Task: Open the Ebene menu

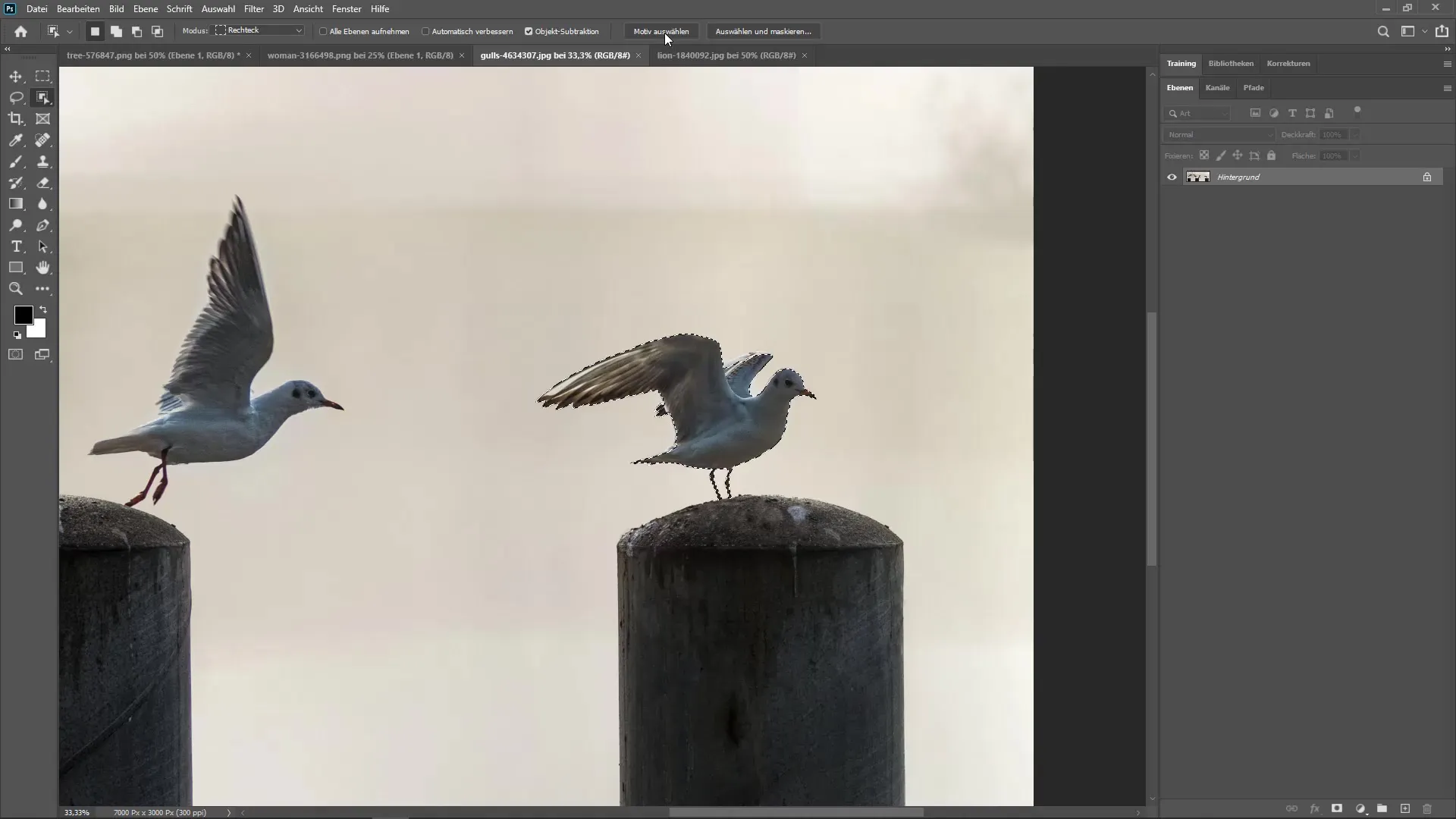Action: pyautogui.click(x=146, y=9)
